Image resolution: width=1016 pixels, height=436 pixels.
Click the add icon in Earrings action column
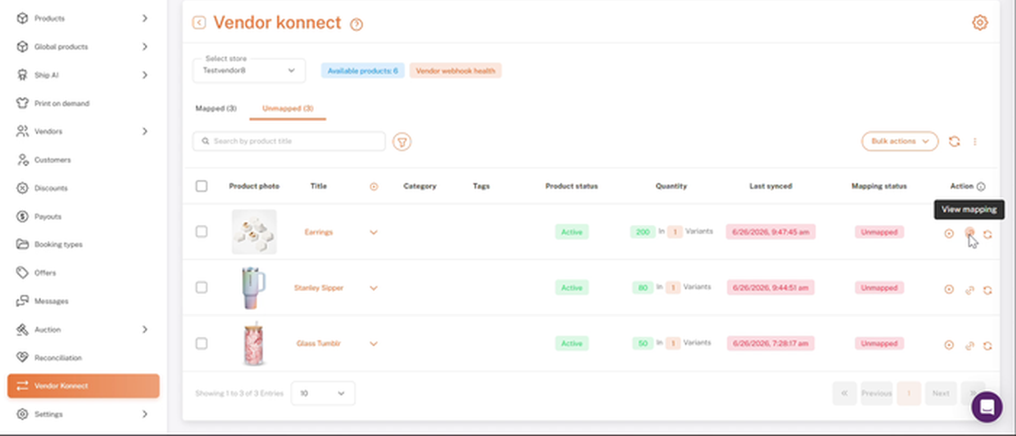[949, 234]
